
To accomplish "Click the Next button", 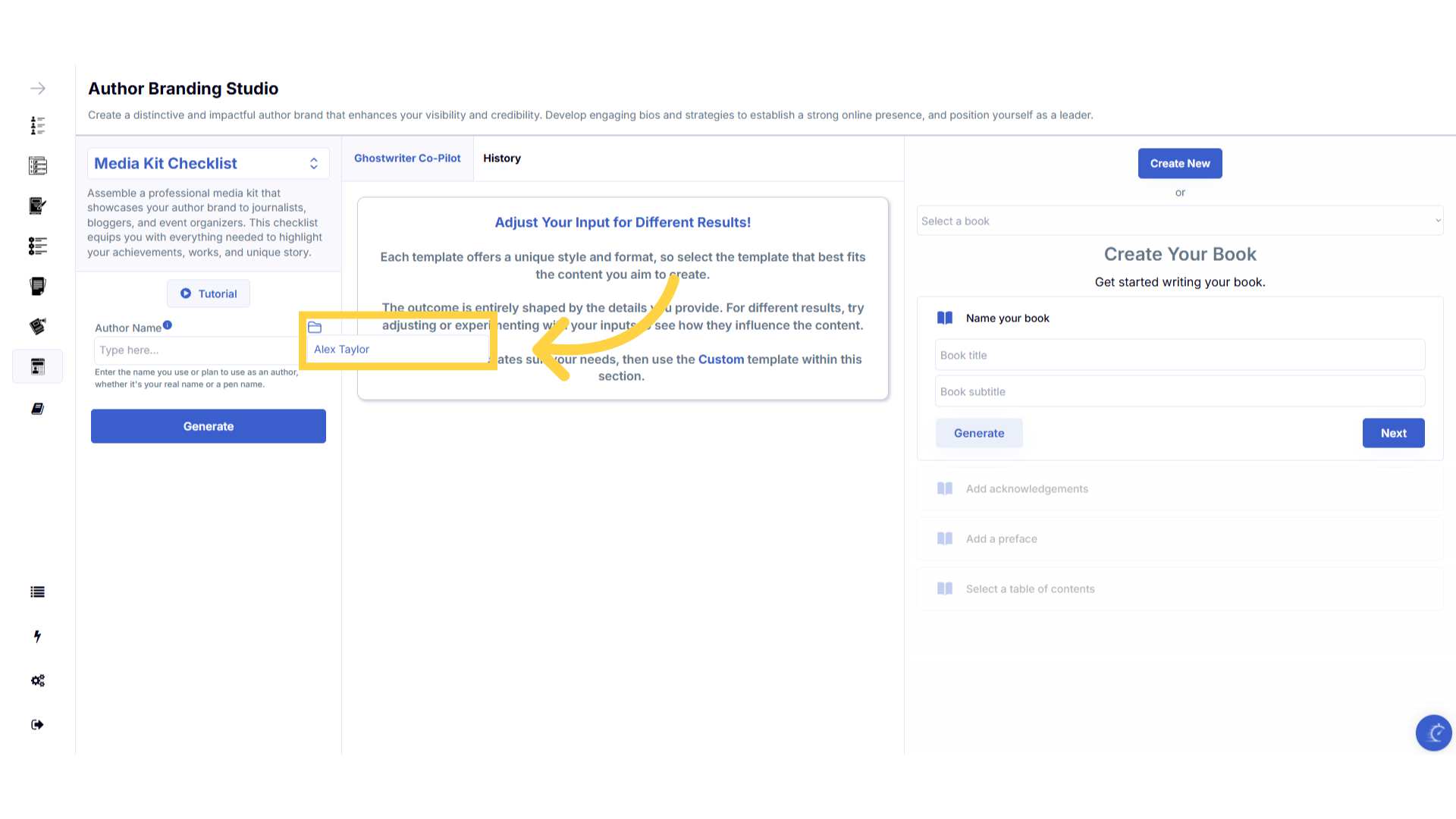I will [1393, 433].
